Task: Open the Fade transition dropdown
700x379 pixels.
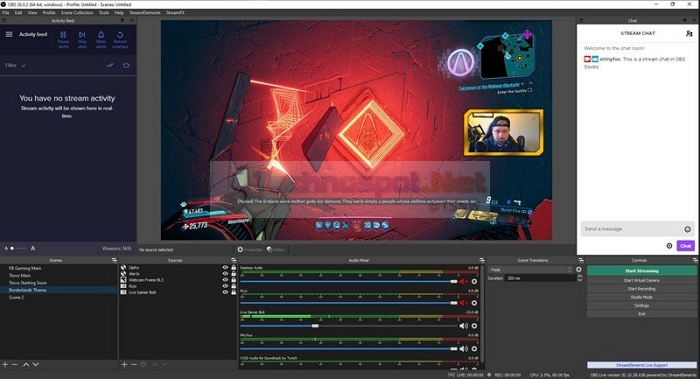Action: pyautogui.click(x=530, y=270)
